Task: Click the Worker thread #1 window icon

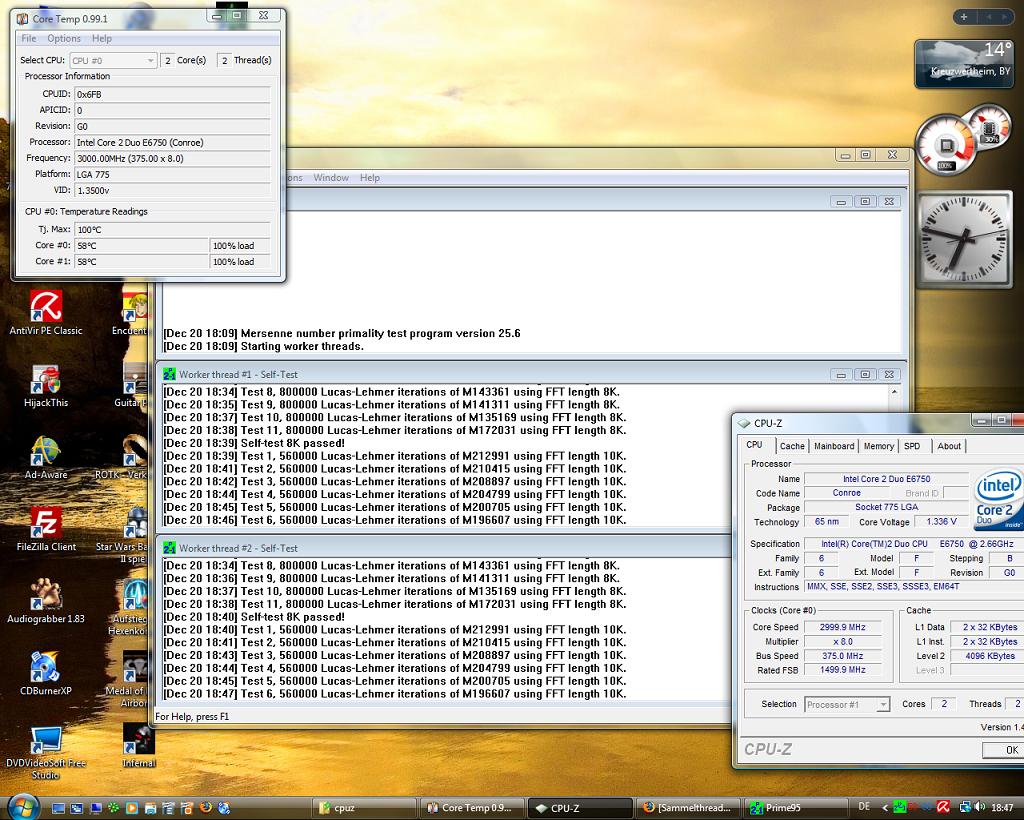Action: [169, 374]
